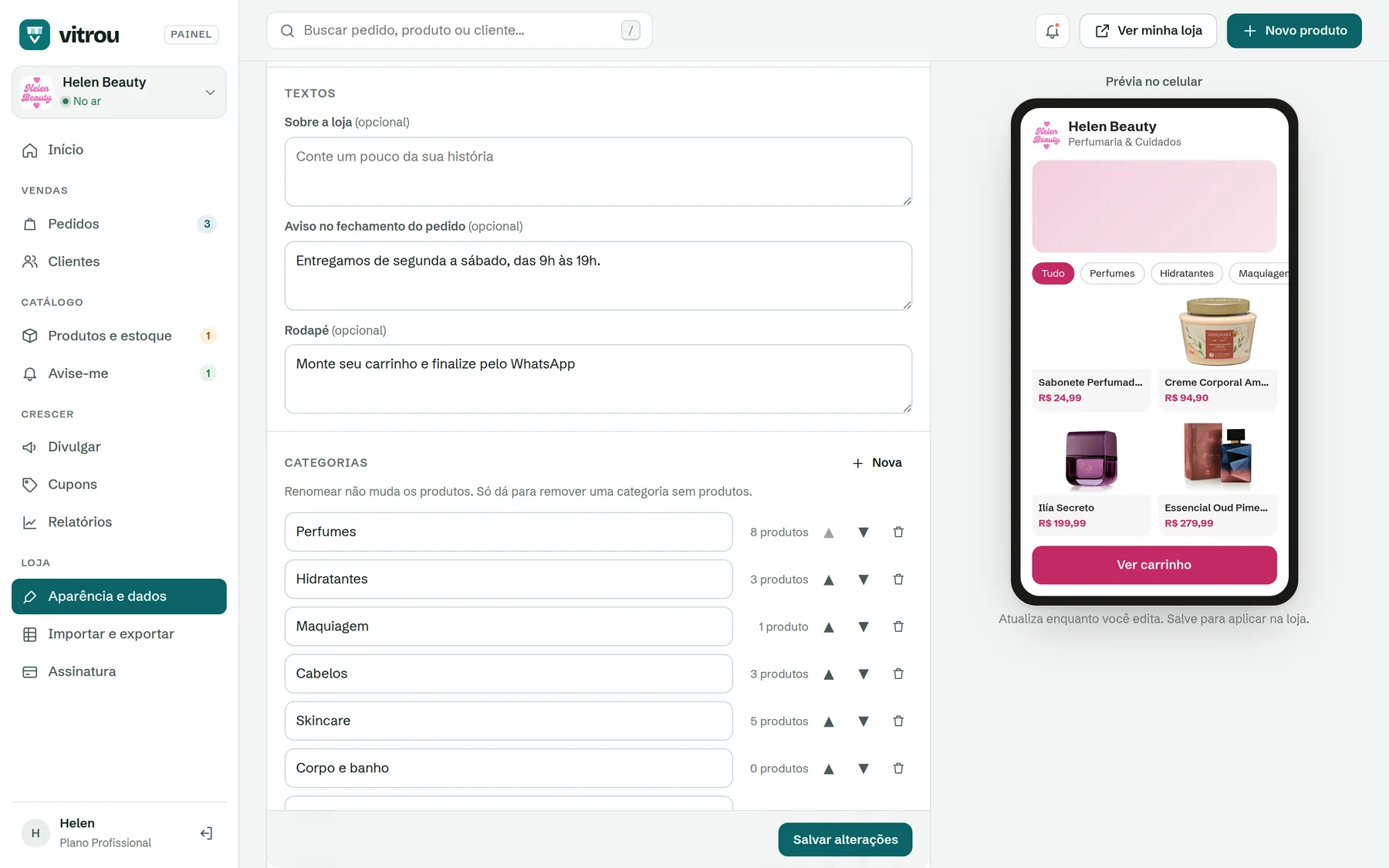Focus the search pedido field
Screen dimensions: 1389x868
[459, 31]
